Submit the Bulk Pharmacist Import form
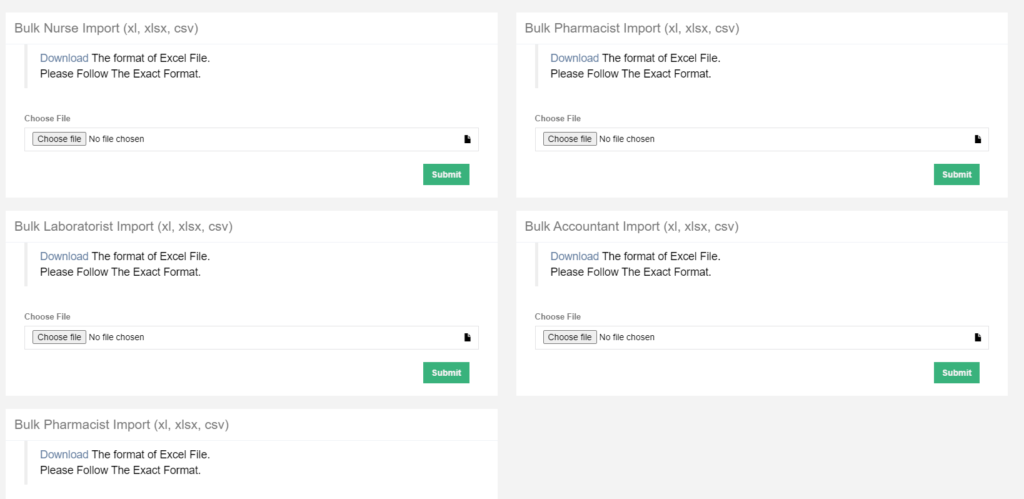The width and height of the screenshot is (1024, 499). click(x=956, y=175)
